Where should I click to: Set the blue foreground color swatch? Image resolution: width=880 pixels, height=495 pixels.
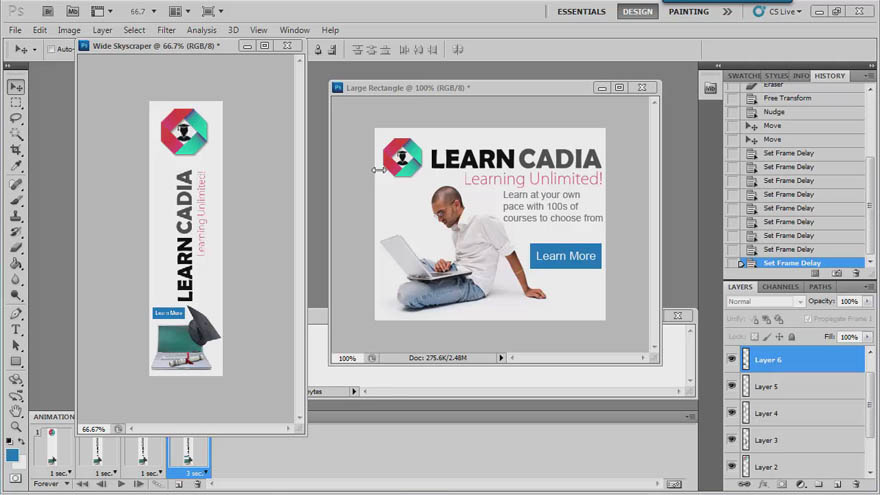[x=12, y=455]
